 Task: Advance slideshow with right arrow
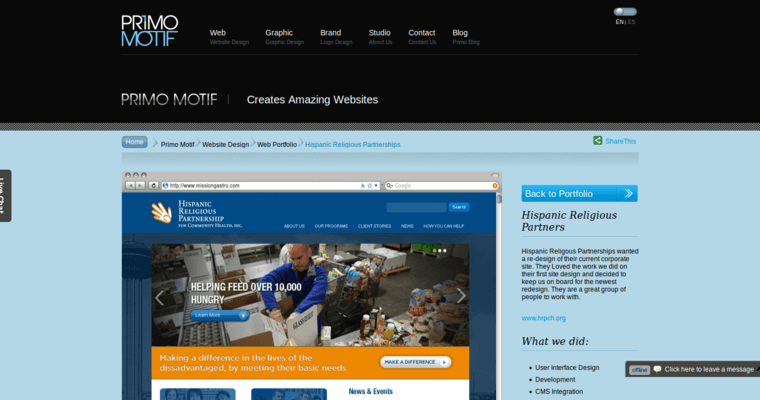(460, 296)
